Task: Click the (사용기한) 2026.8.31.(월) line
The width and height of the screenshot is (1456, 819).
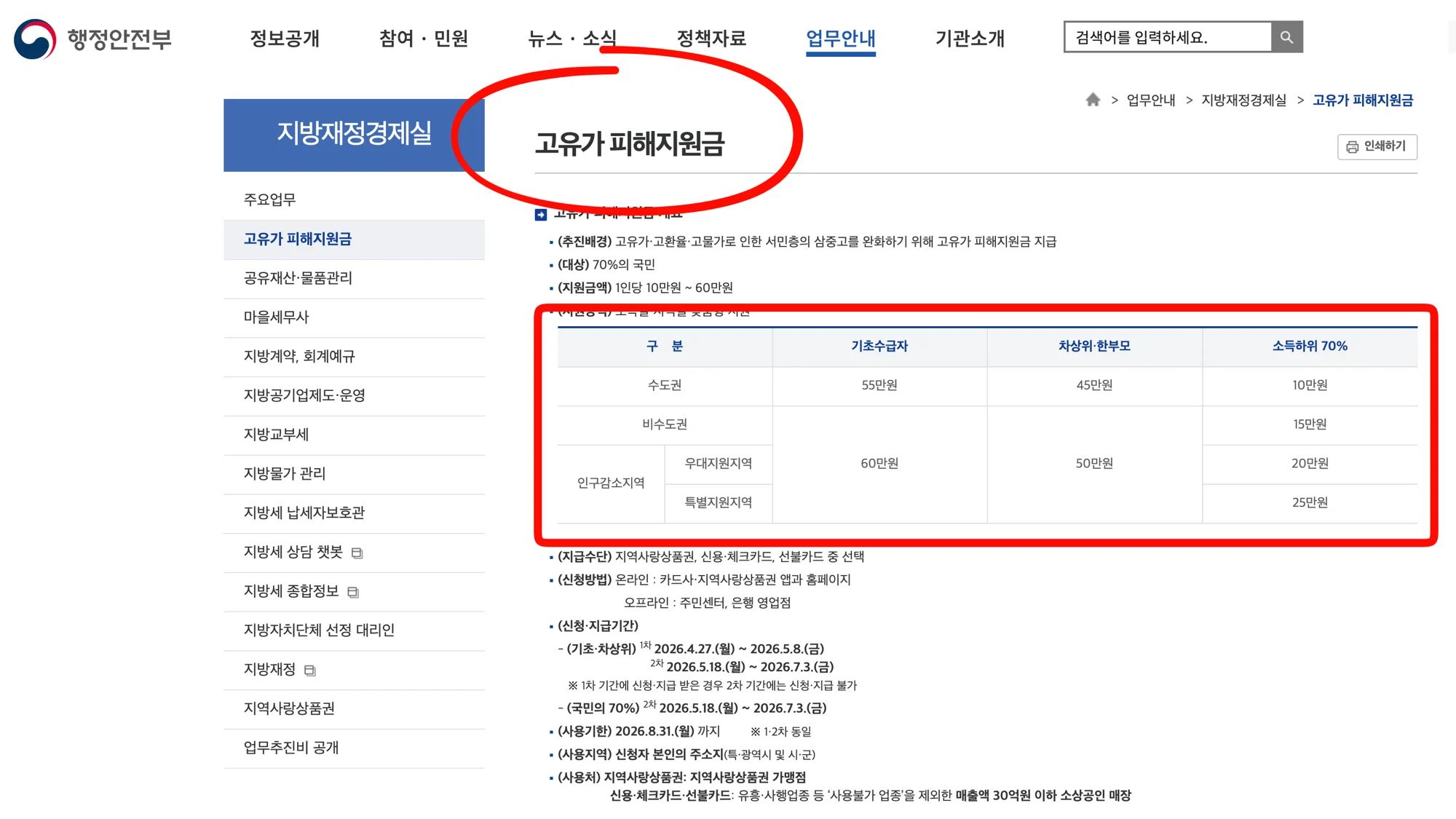Action: 638,732
